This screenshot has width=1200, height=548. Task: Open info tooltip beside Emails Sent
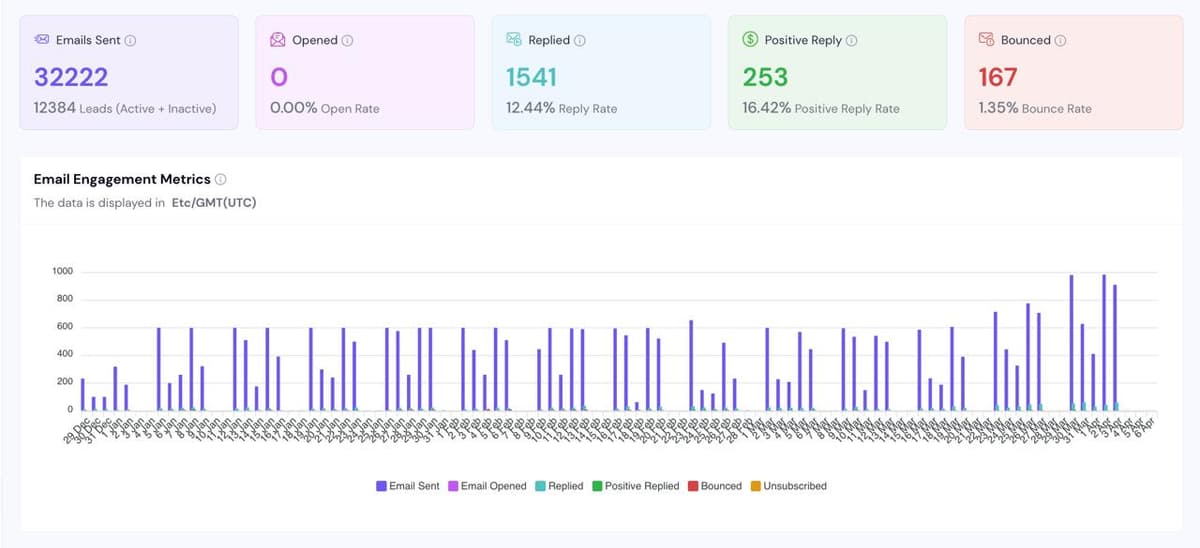(x=131, y=41)
